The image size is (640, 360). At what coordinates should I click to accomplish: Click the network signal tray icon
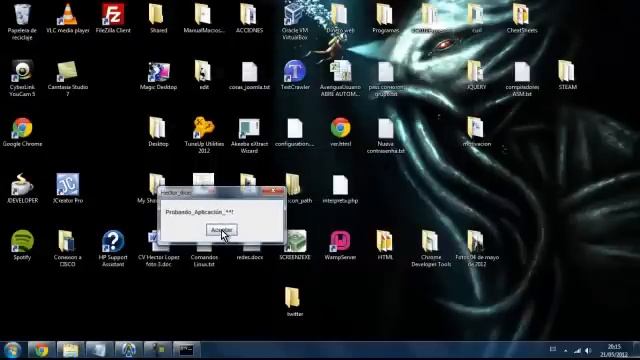[577, 350]
